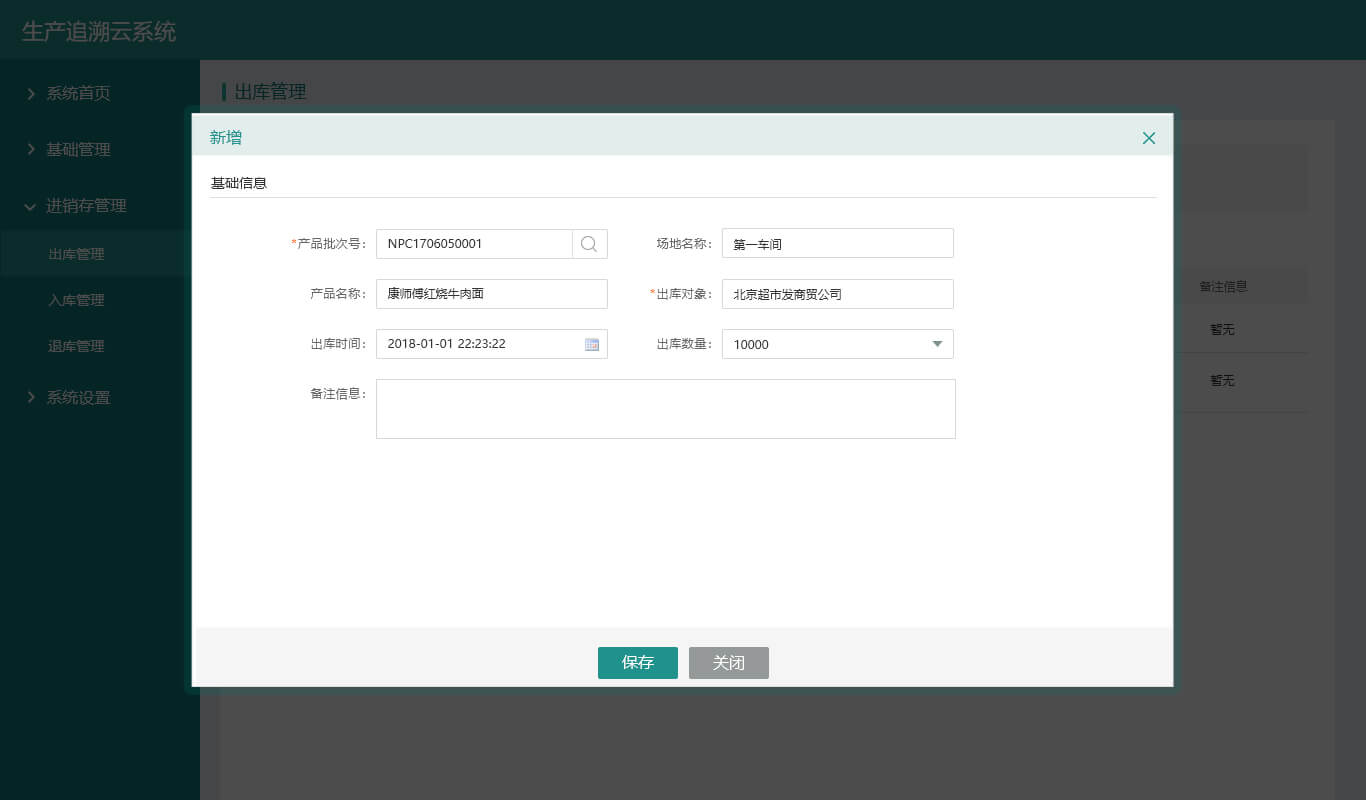Screen dimensions: 1366x800
Task: Open the calendar picker for 出库时间
Action: 591,344
